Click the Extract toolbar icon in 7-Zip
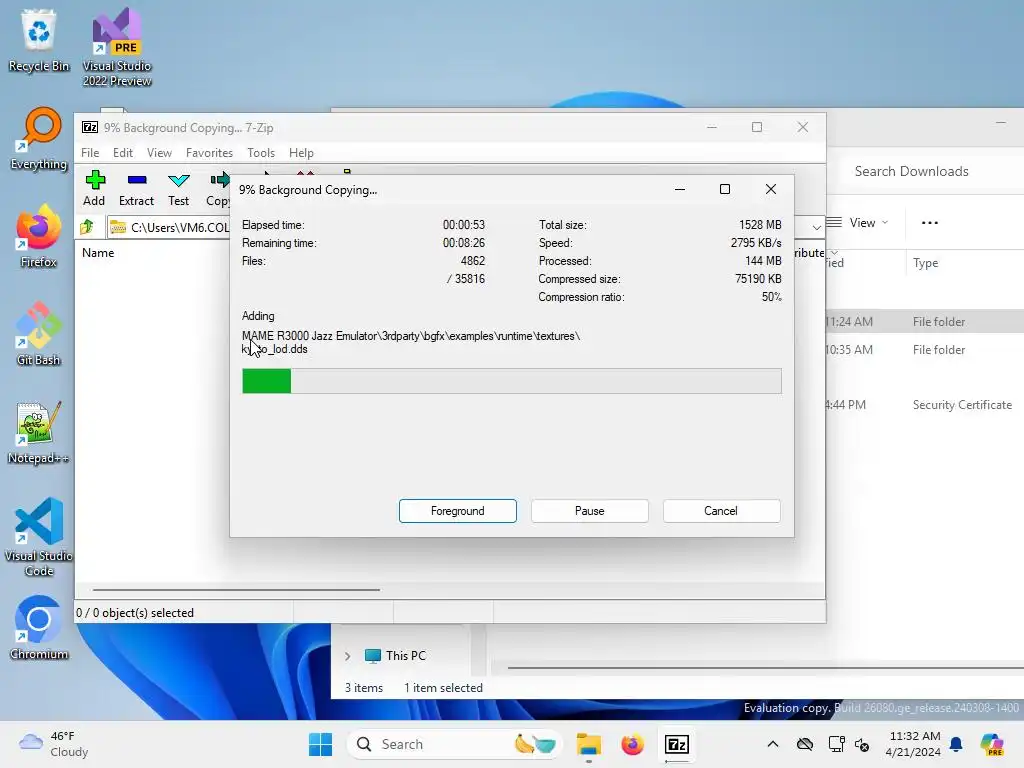 pos(136,189)
